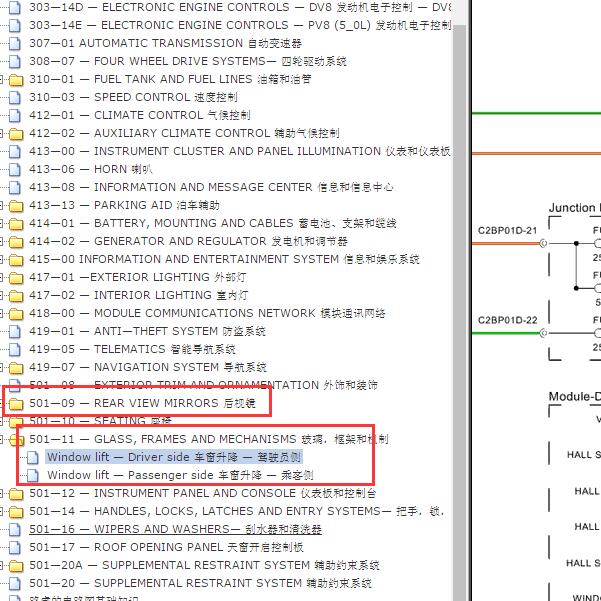Click the folder icon for 419-07 Navigation System
601x601 pixels.
click(16, 368)
